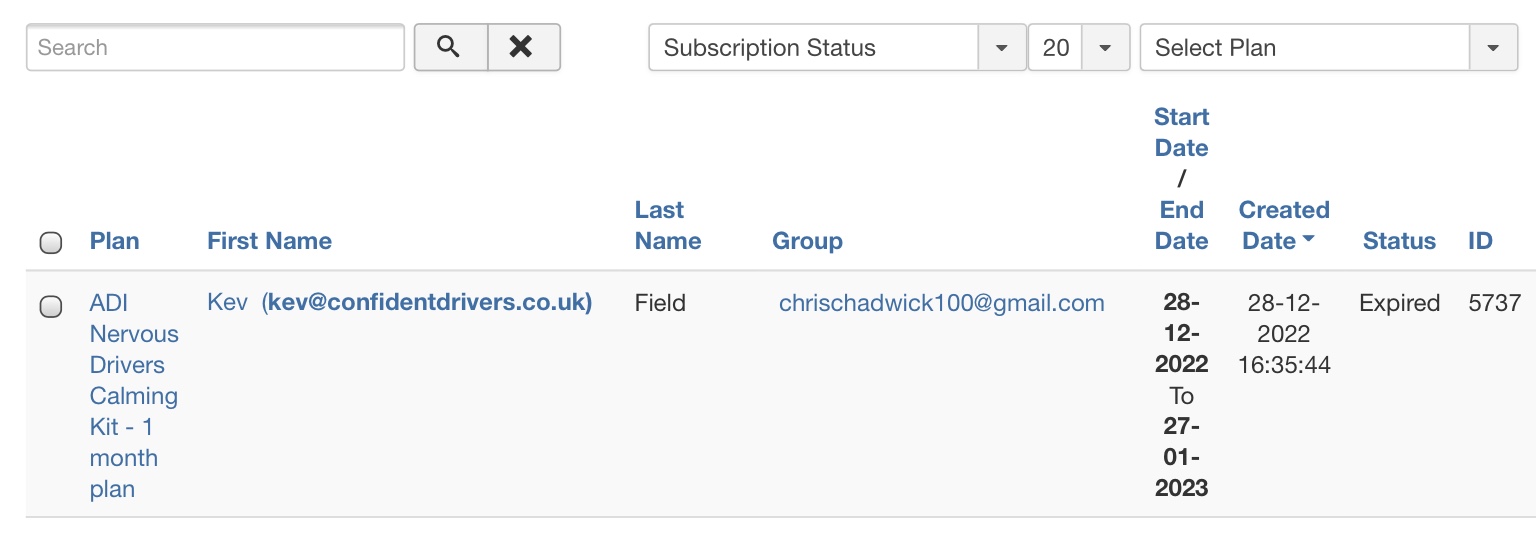Sort by the Status column header

pyautogui.click(x=1399, y=241)
